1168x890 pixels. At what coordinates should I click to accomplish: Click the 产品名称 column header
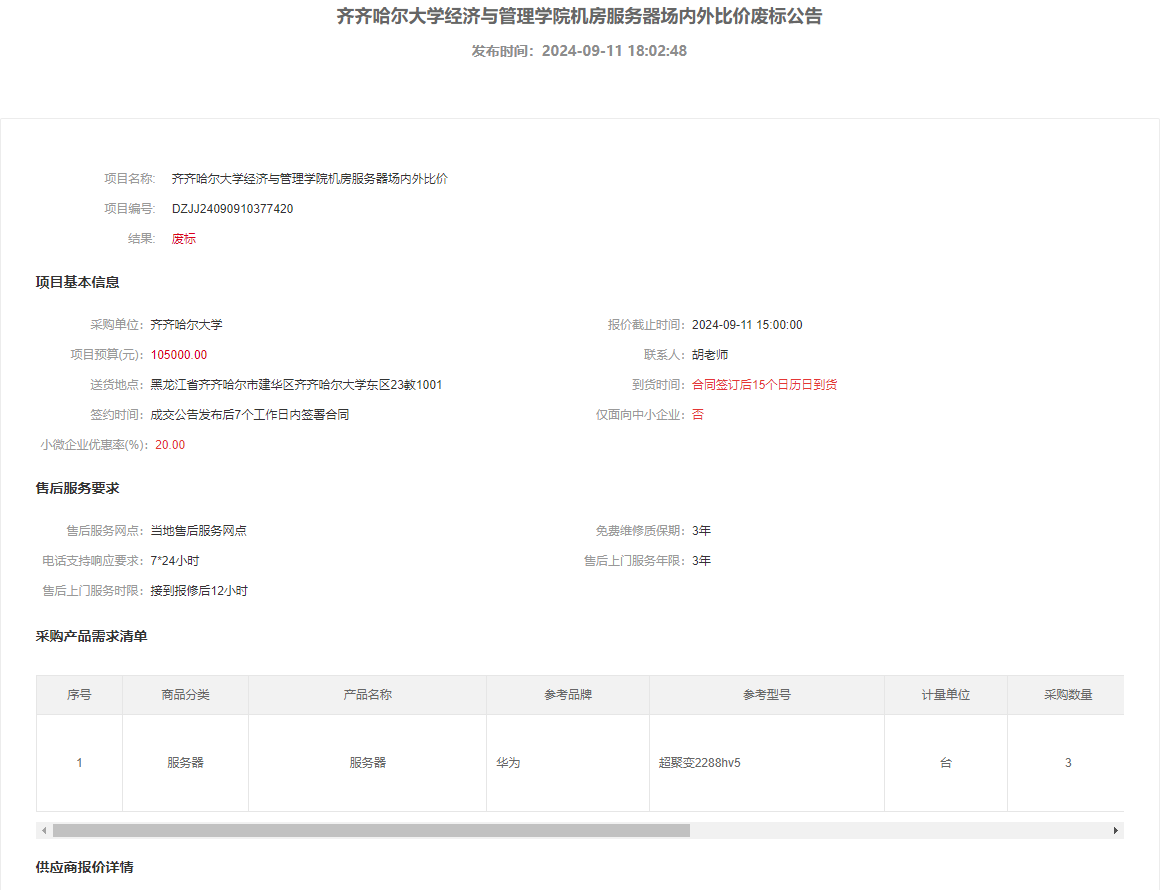(x=367, y=695)
